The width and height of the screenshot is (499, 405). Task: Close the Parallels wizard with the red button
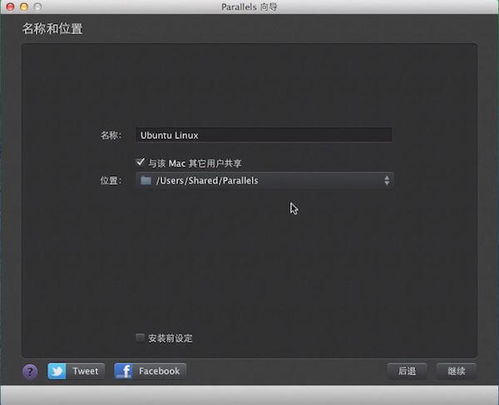(x=10, y=7)
